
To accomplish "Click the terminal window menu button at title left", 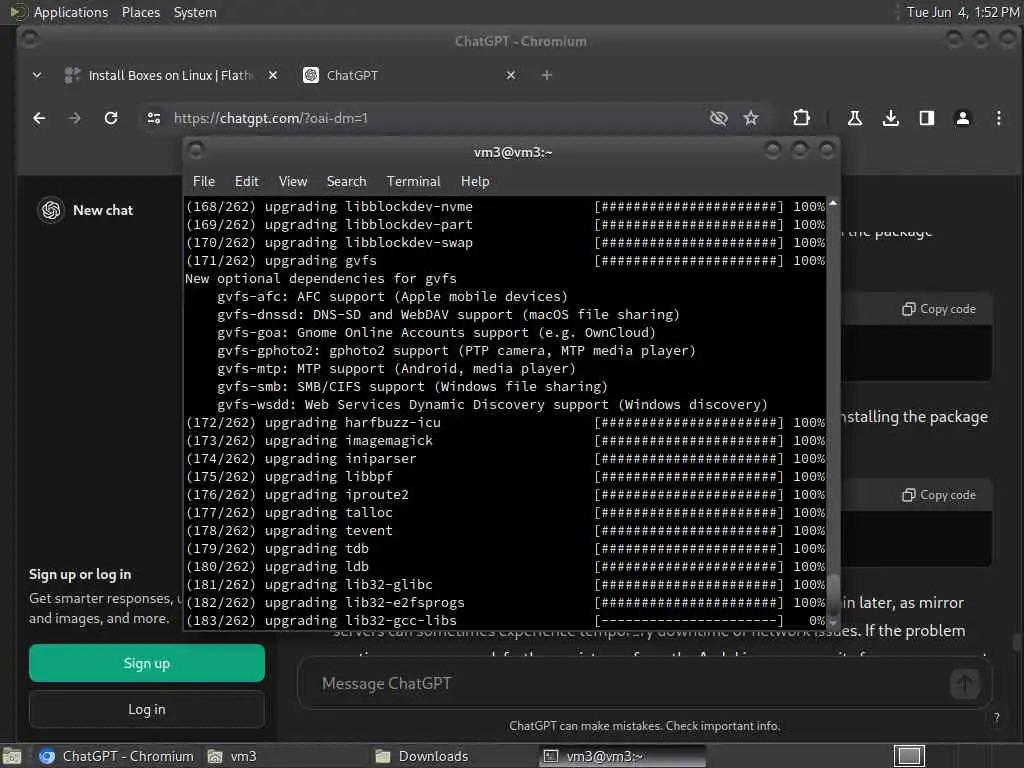I will (196, 151).
